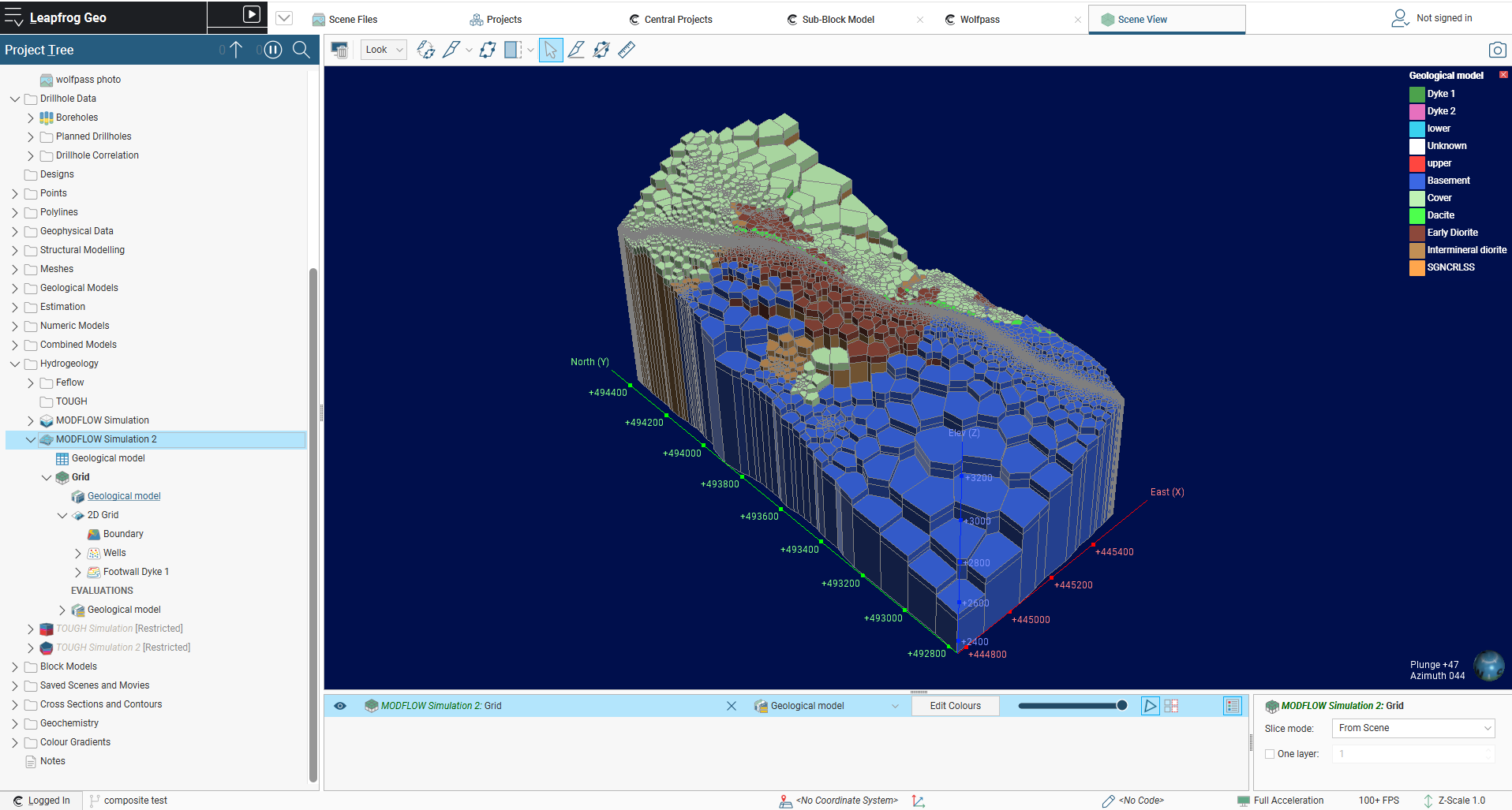Click the Edit Colours button

(x=955, y=705)
